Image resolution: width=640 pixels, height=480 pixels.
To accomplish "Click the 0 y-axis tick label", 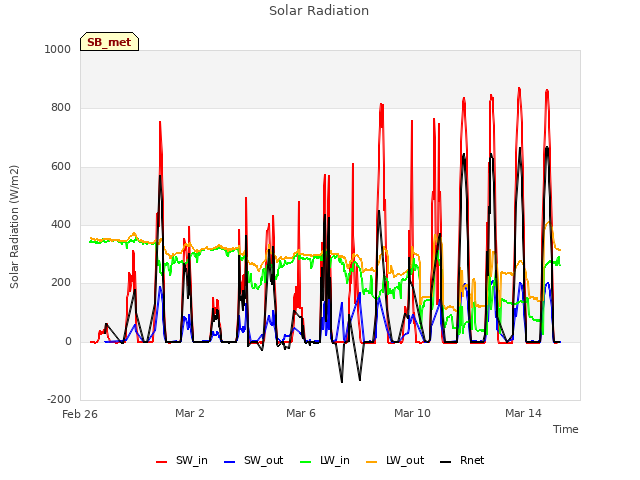I will click(x=68, y=342).
